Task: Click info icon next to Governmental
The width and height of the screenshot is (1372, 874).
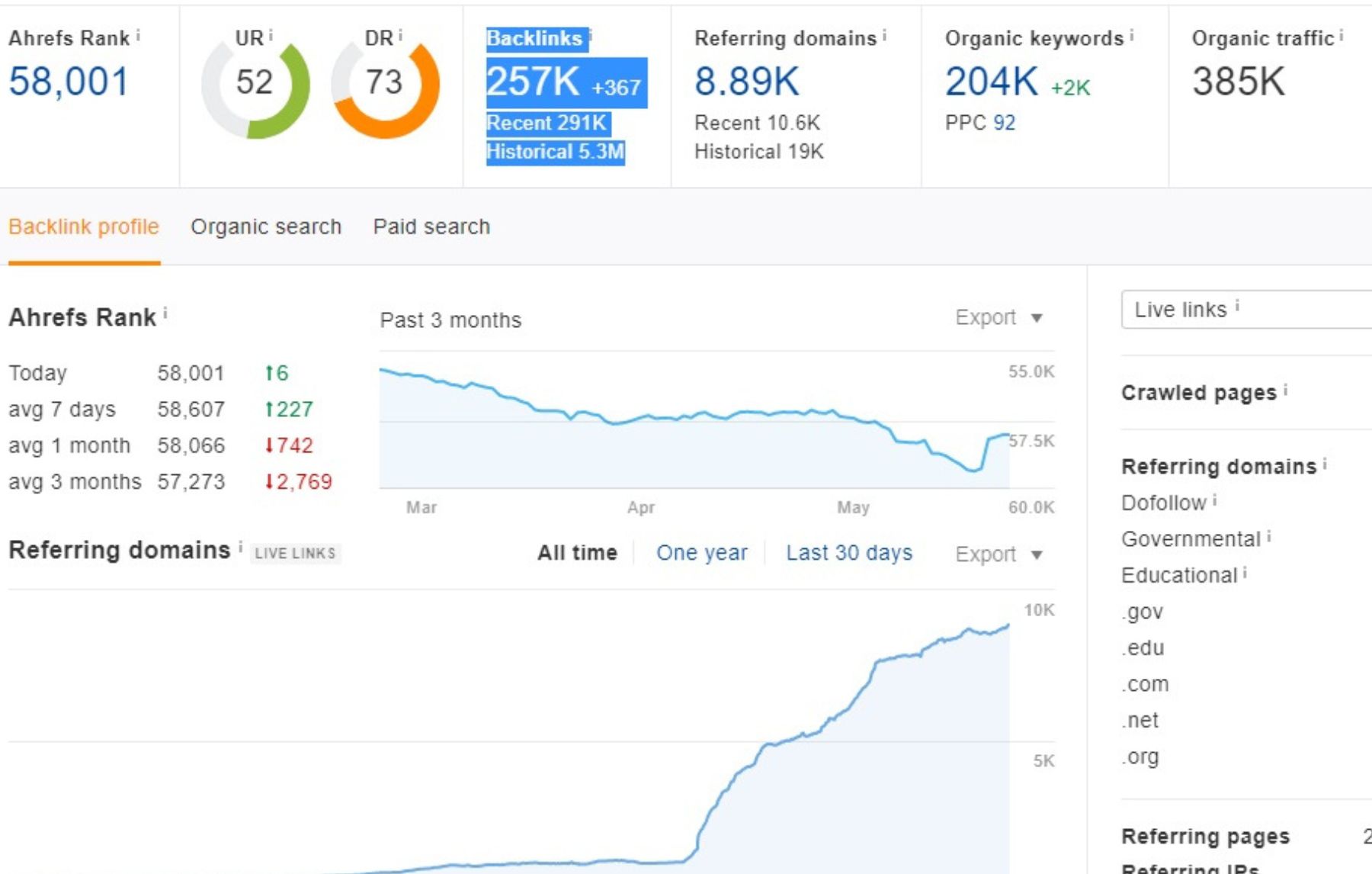Action: click(x=1269, y=536)
